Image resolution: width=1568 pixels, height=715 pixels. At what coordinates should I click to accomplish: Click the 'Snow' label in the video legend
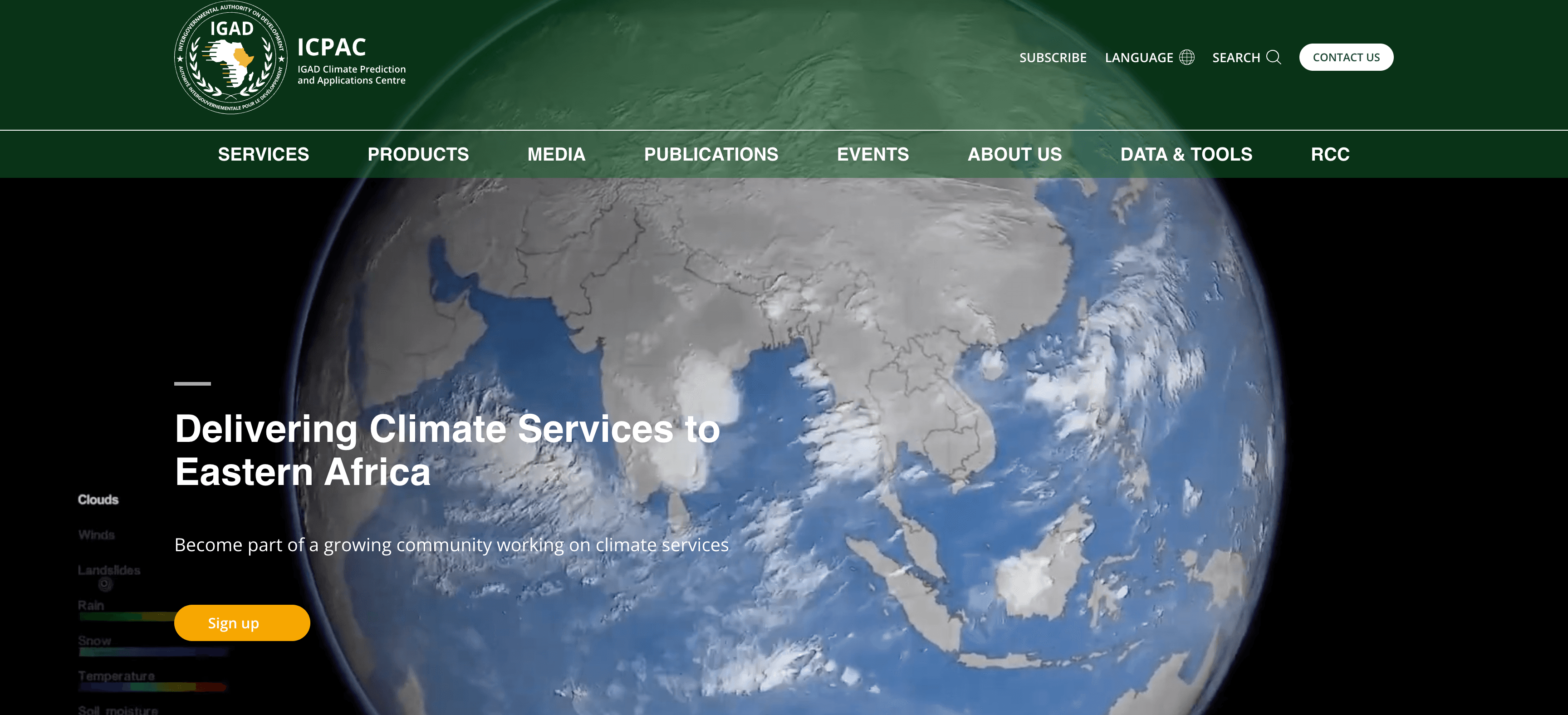tap(94, 641)
